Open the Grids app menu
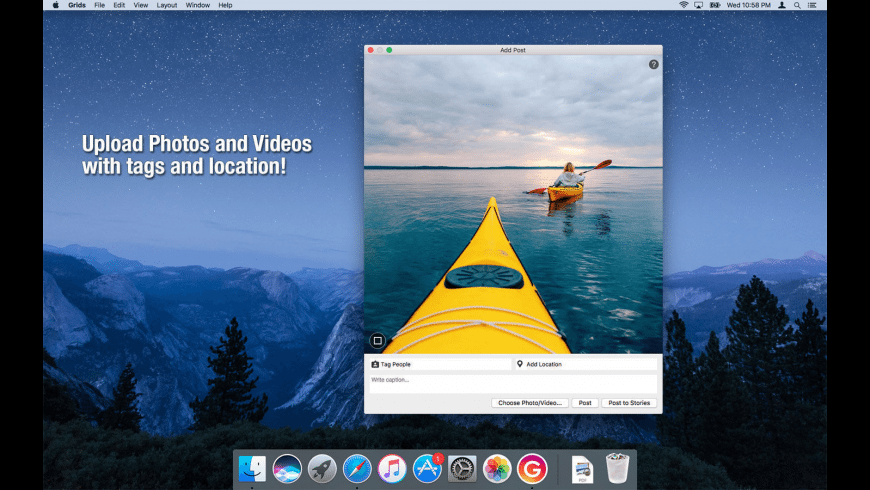The image size is (870, 490). pos(77,5)
